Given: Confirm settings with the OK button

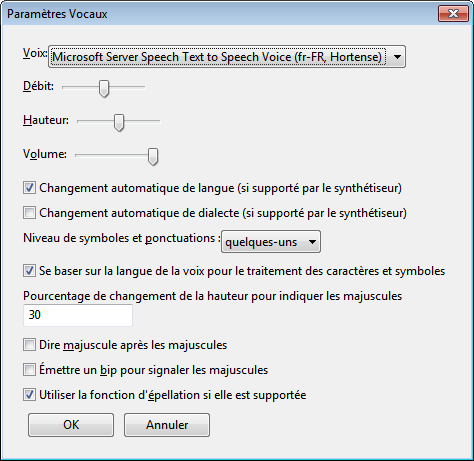Looking at the screenshot, I should click(71, 425).
